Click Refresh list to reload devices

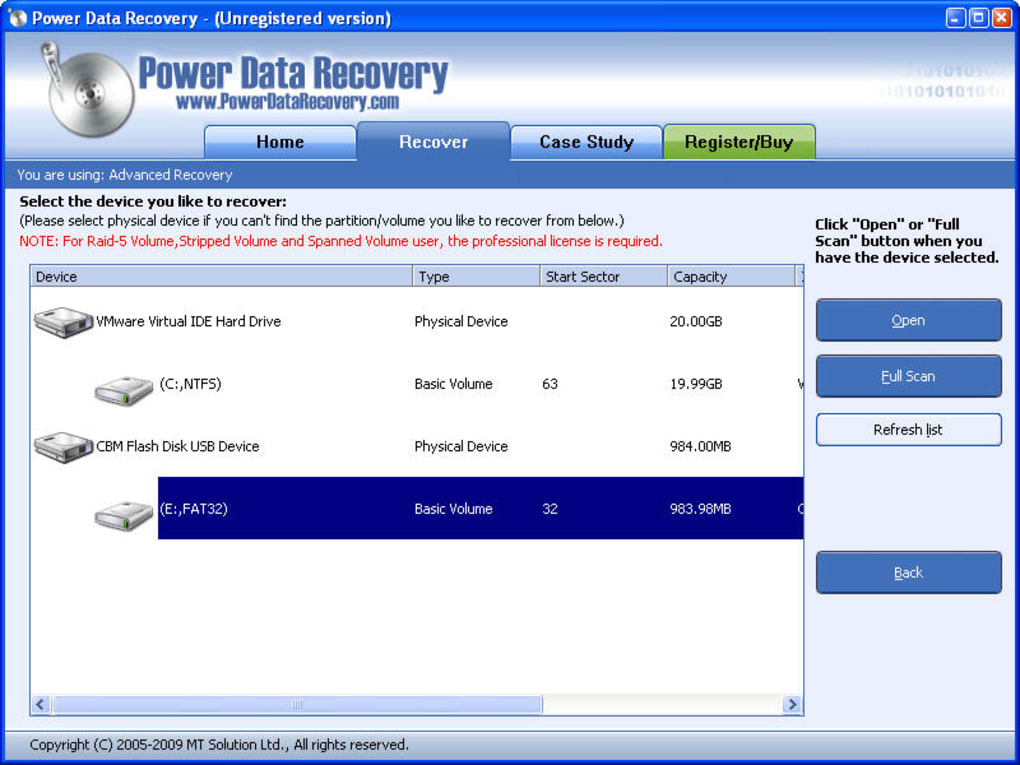point(907,429)
